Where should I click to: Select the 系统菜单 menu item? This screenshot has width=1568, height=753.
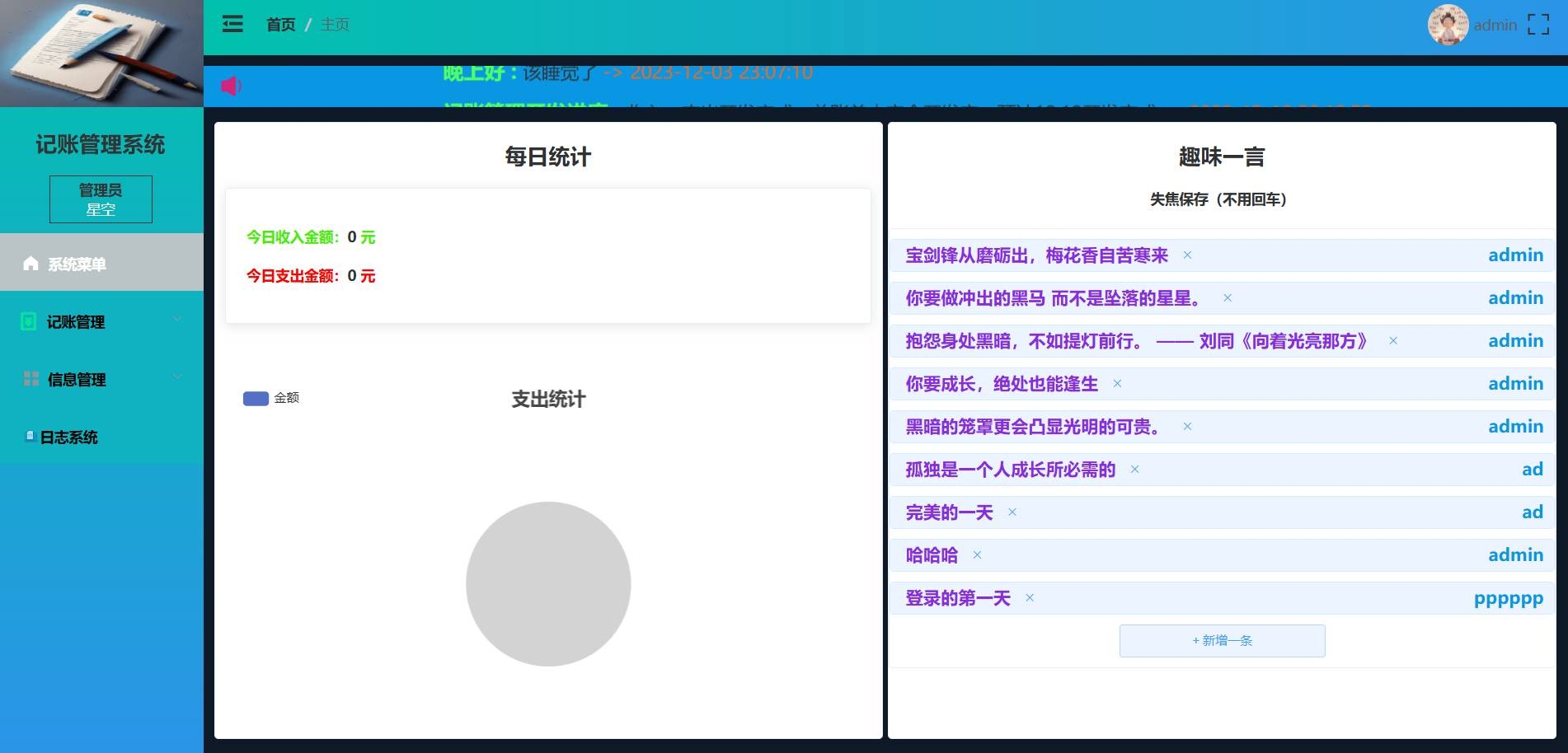(101, 262)
